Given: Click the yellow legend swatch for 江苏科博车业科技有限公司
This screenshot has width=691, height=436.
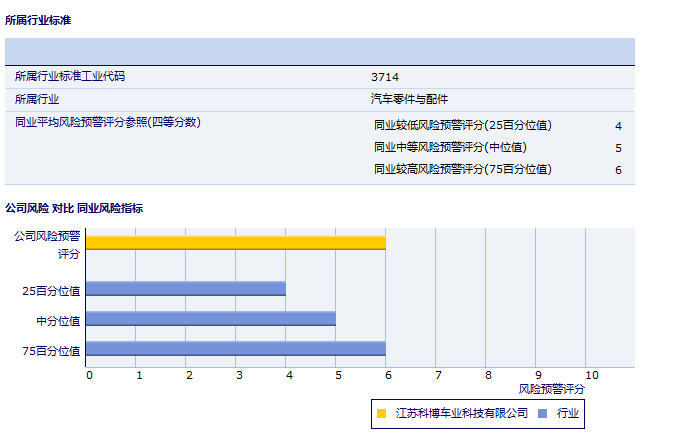Looking at the screenshot, I should point(382,413).
